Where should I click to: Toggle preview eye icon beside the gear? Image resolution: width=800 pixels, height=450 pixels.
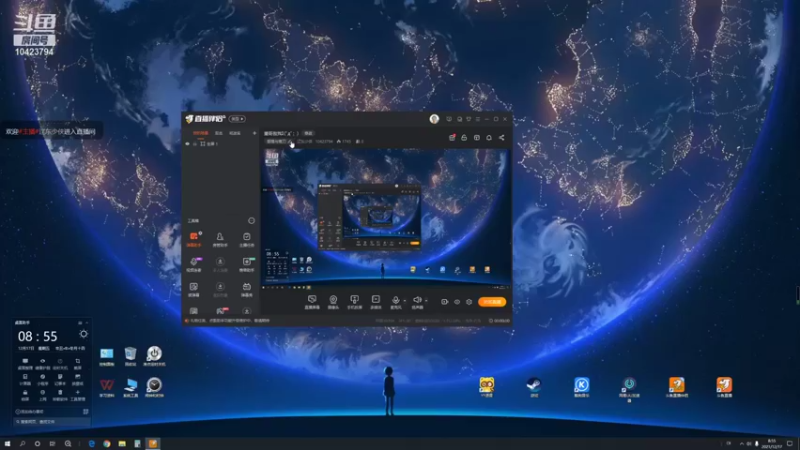(x=457, y=302)
